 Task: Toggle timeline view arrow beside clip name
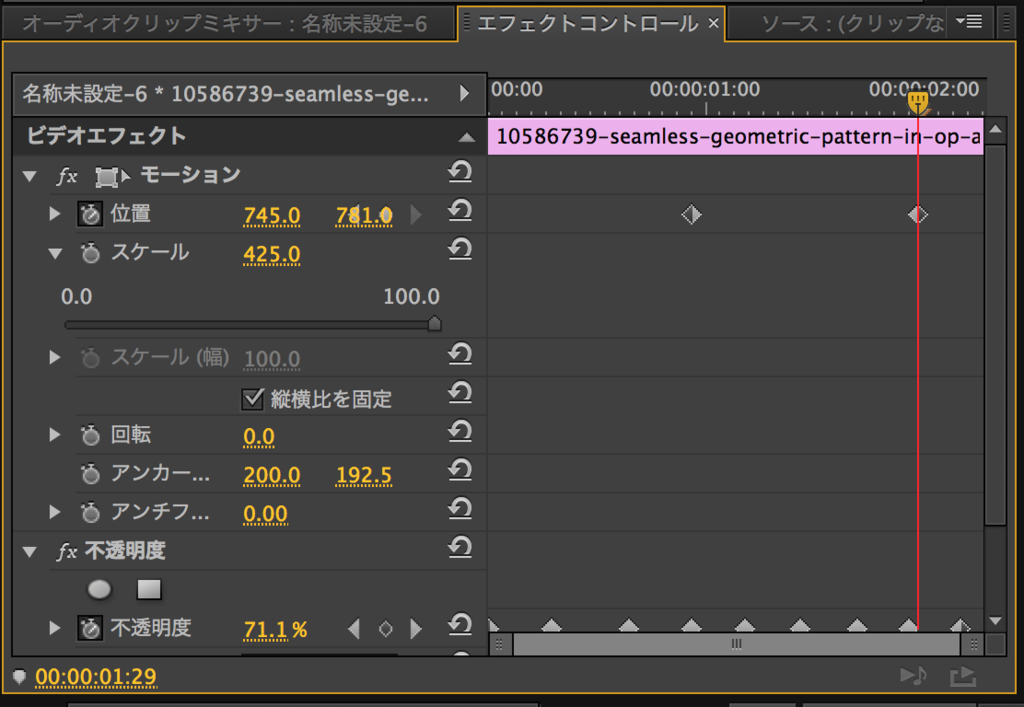[464, 93]
